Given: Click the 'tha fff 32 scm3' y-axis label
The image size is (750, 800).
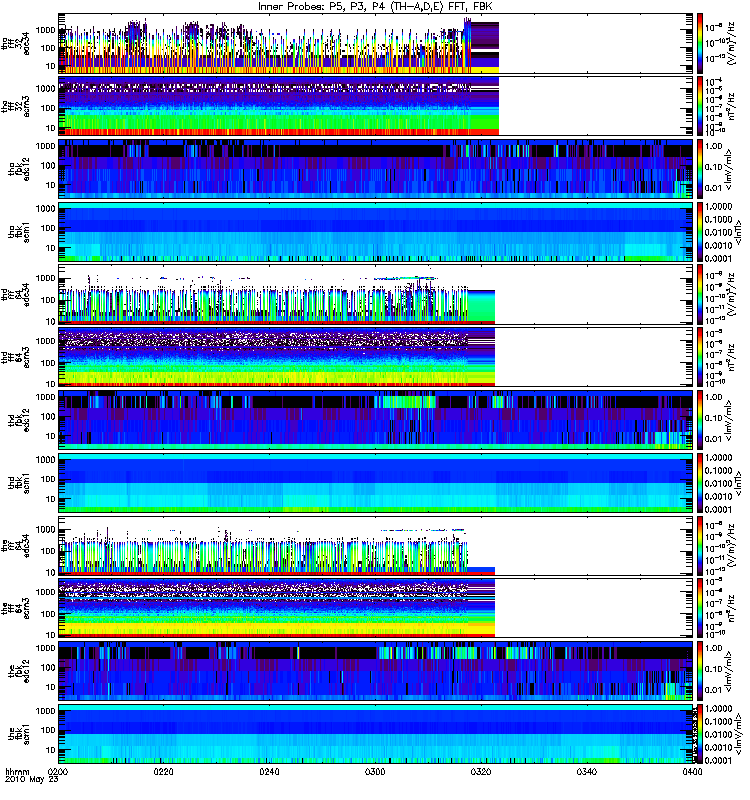Looking at the screenshot, I should 15,106.
